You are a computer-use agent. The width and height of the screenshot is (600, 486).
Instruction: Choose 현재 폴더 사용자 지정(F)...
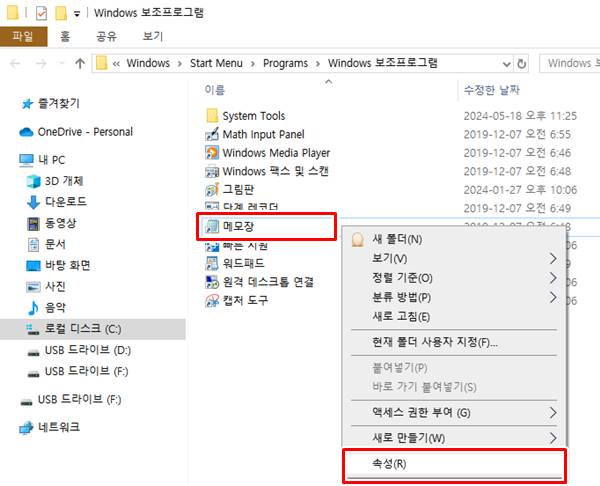pos(454,342)
